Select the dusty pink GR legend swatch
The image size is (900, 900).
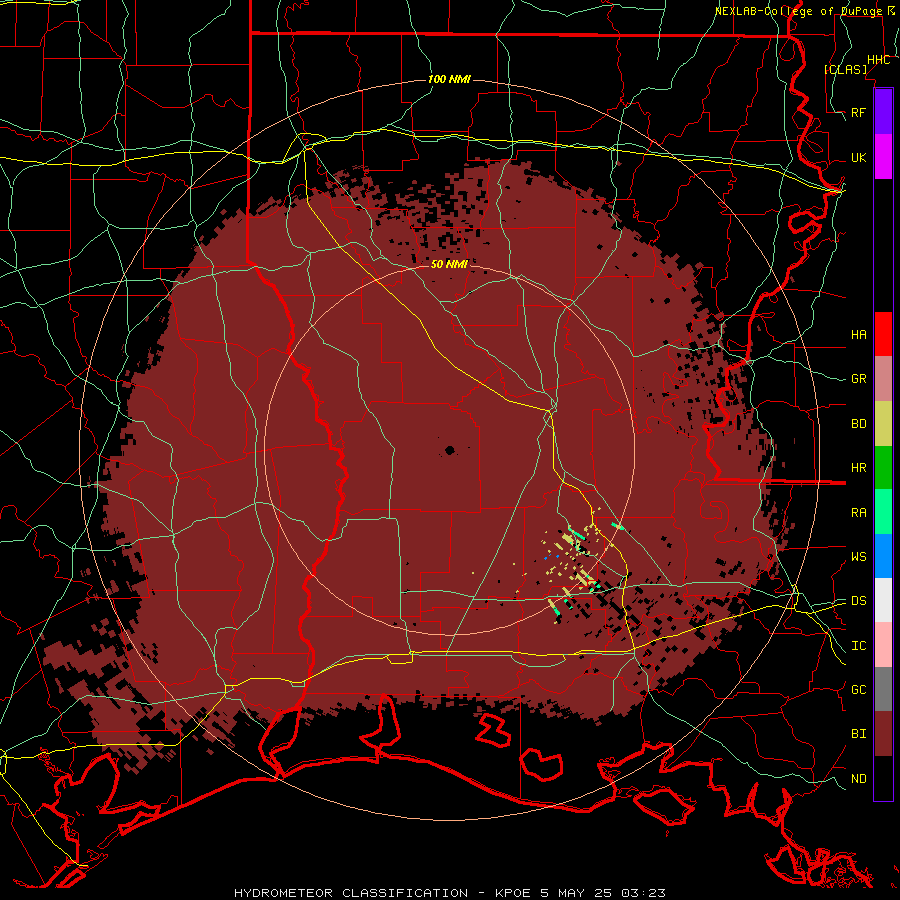[x=883, y=379]
